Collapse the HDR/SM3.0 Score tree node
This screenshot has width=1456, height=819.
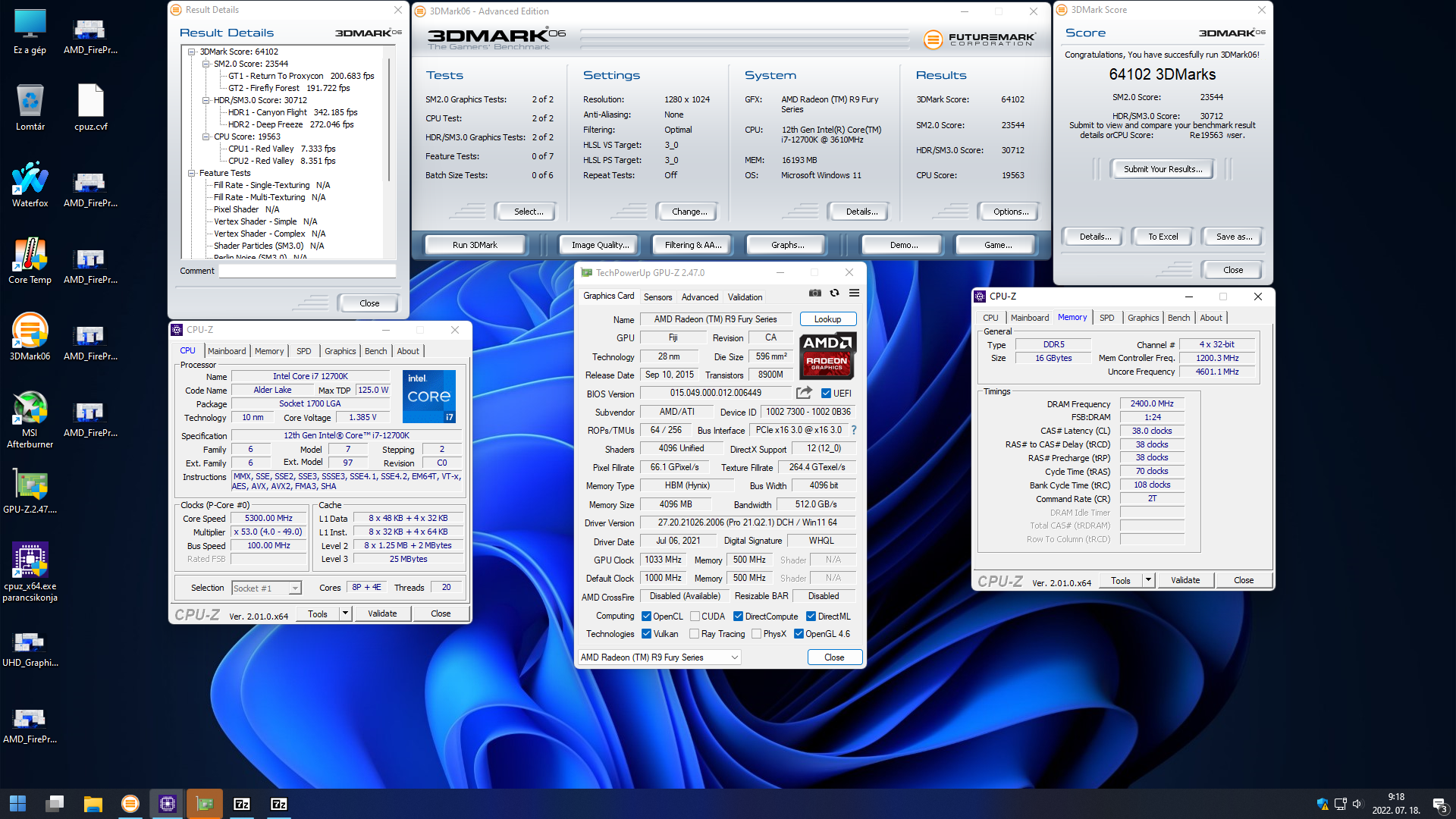click(206, 100)
